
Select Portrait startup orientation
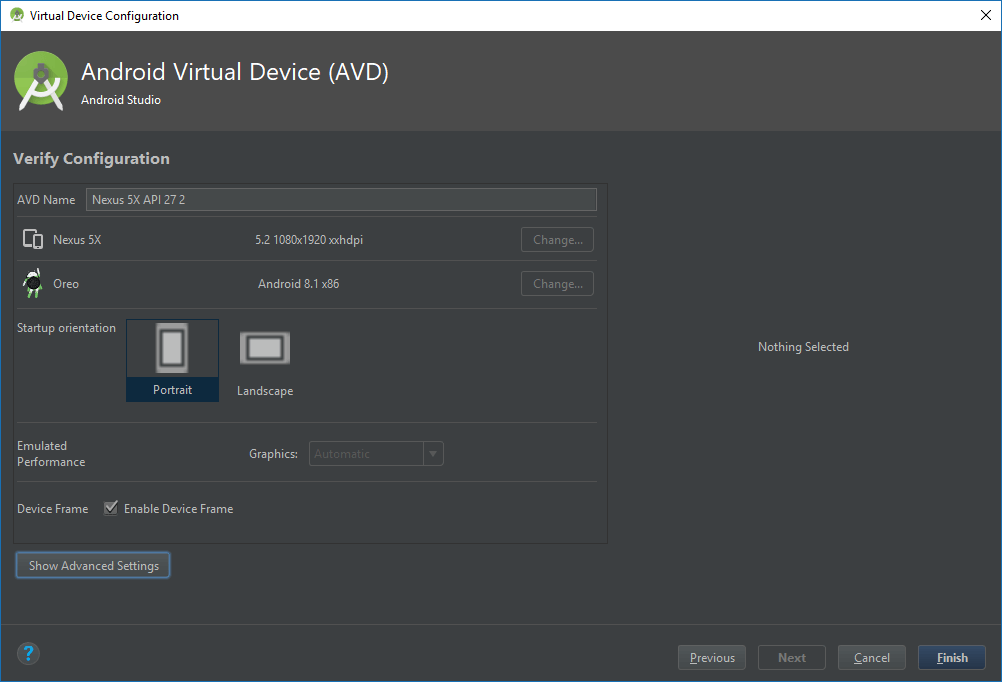(173, 360)
